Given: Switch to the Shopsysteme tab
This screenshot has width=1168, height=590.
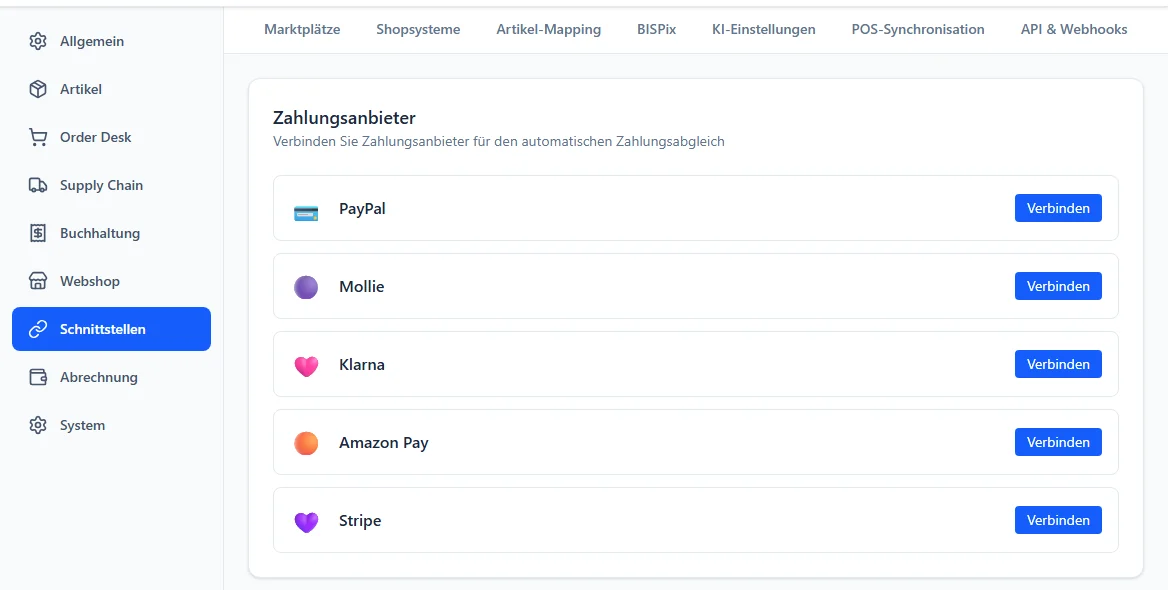Looking at the screenshot, I should click(418, 30).
